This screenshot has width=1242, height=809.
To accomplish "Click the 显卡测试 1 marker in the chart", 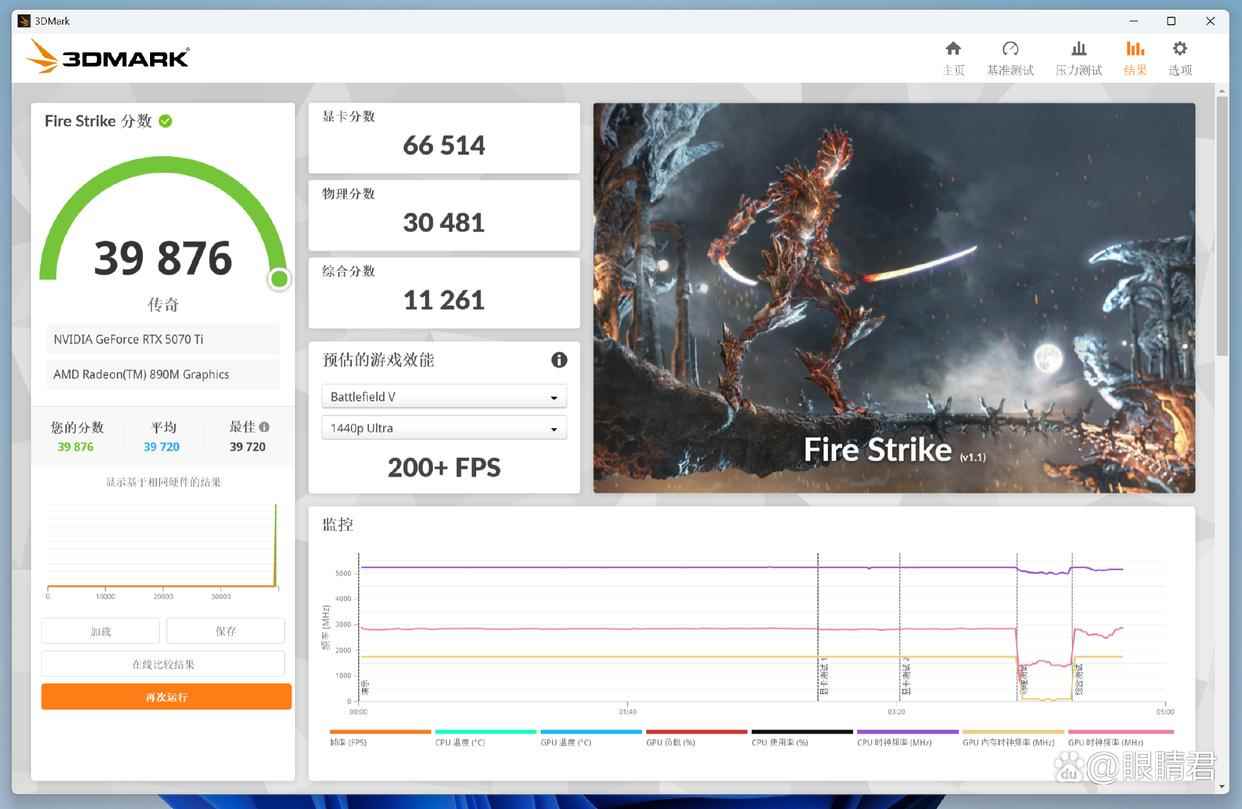I will click(x=823, y=677).
